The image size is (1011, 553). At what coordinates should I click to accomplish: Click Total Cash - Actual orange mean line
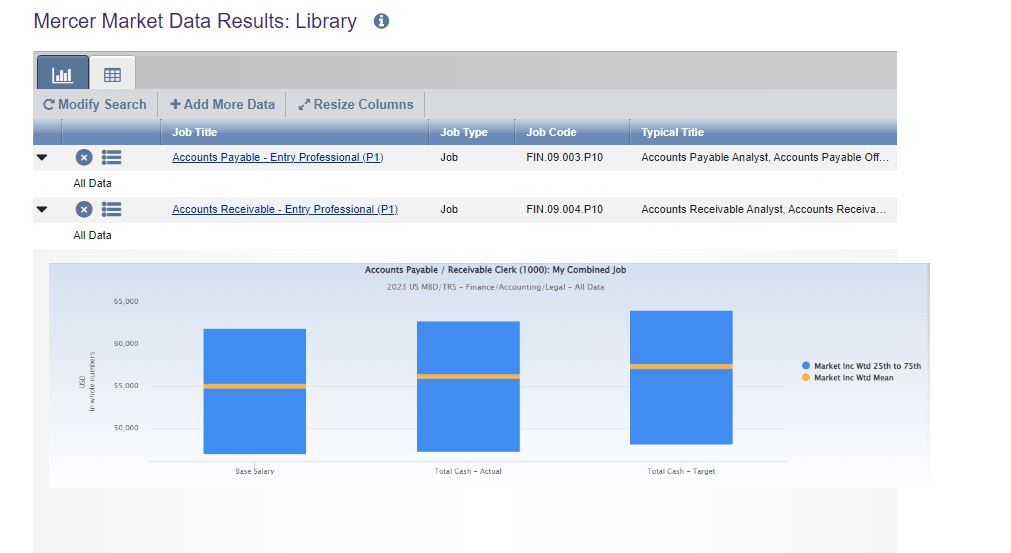coord(468,376)
